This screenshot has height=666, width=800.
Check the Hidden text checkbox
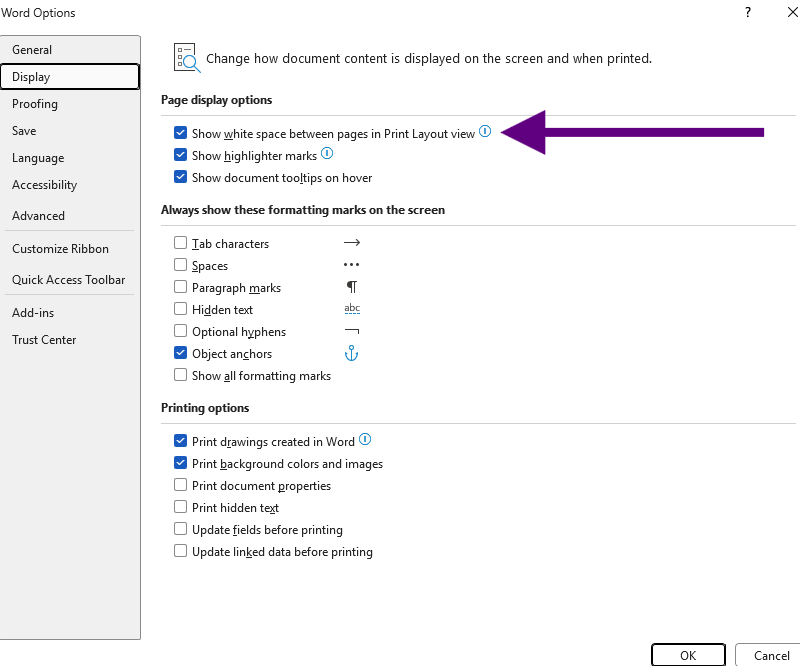[x=180, y=309]
